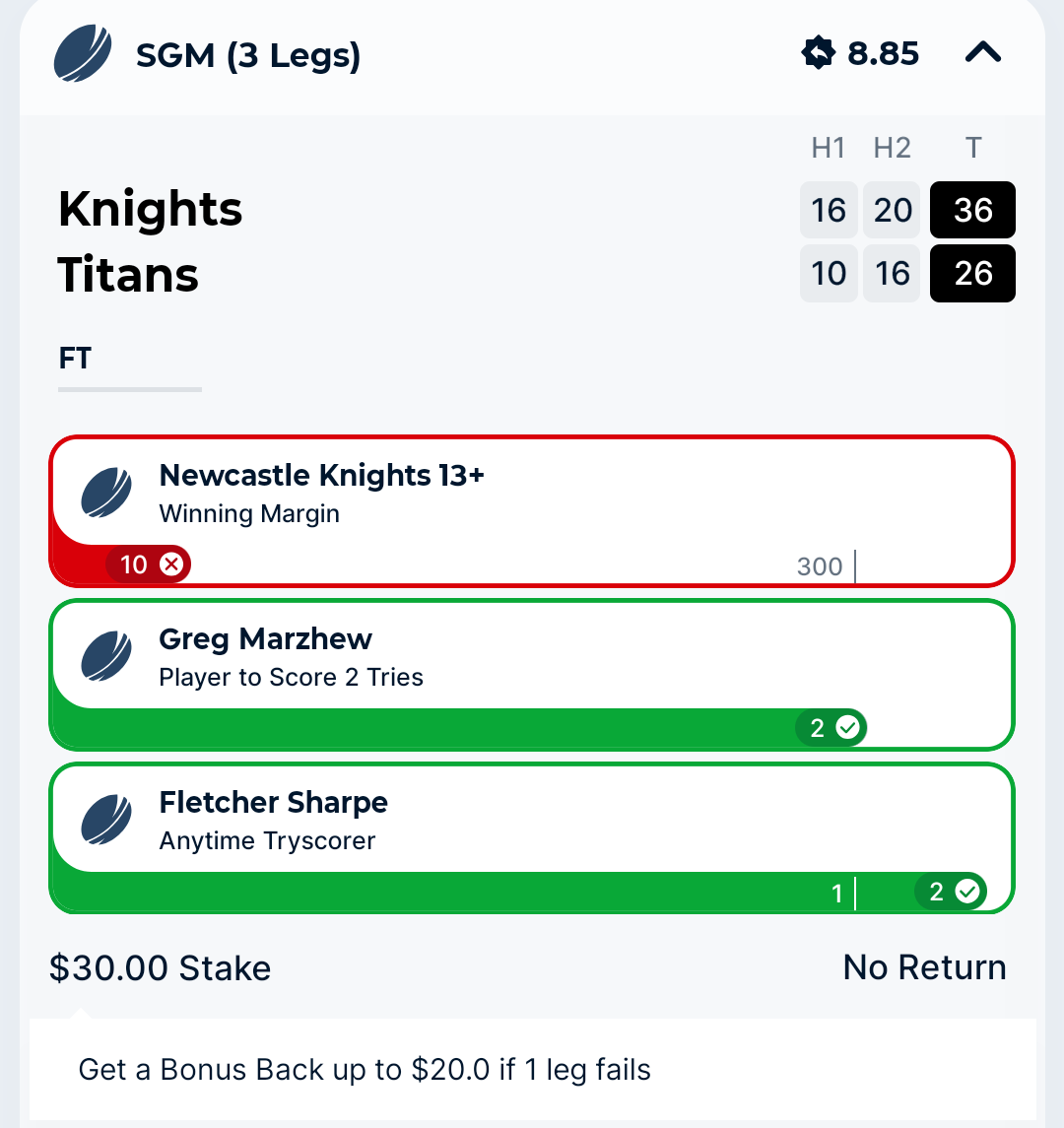Click rugby ball icon in Greg Marzhew leg

(106, 657)
